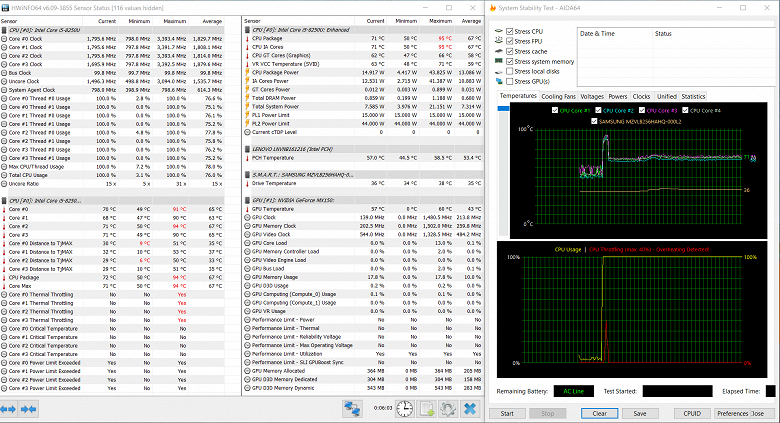The width and height of the screenshot is (780, 423).
Task: Switch to the Cooling Fans tab
Action: point(558,97)
